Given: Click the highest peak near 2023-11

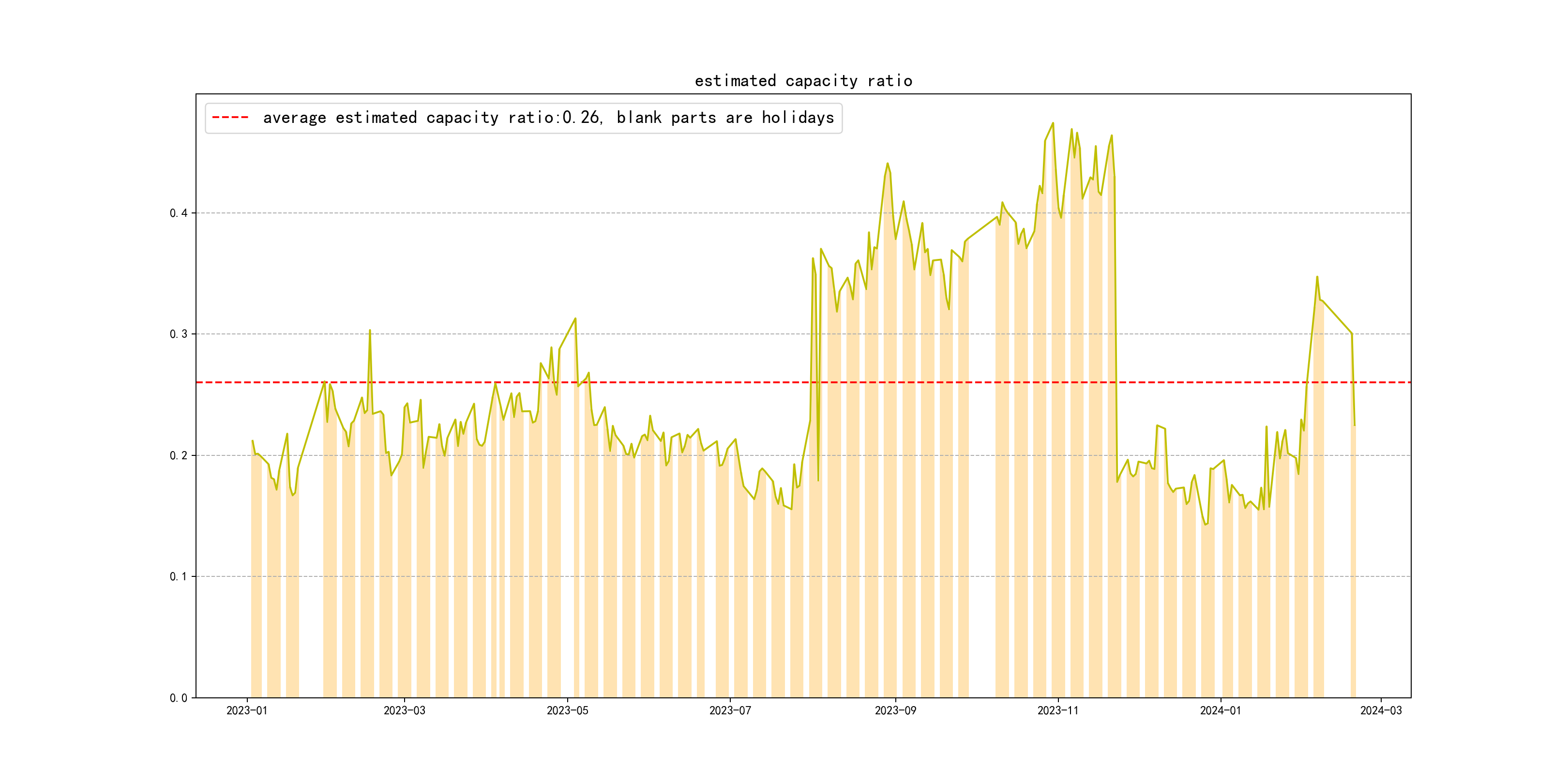Looking at the screenshot, I should pyautogui.click(x=1053, y=123).
